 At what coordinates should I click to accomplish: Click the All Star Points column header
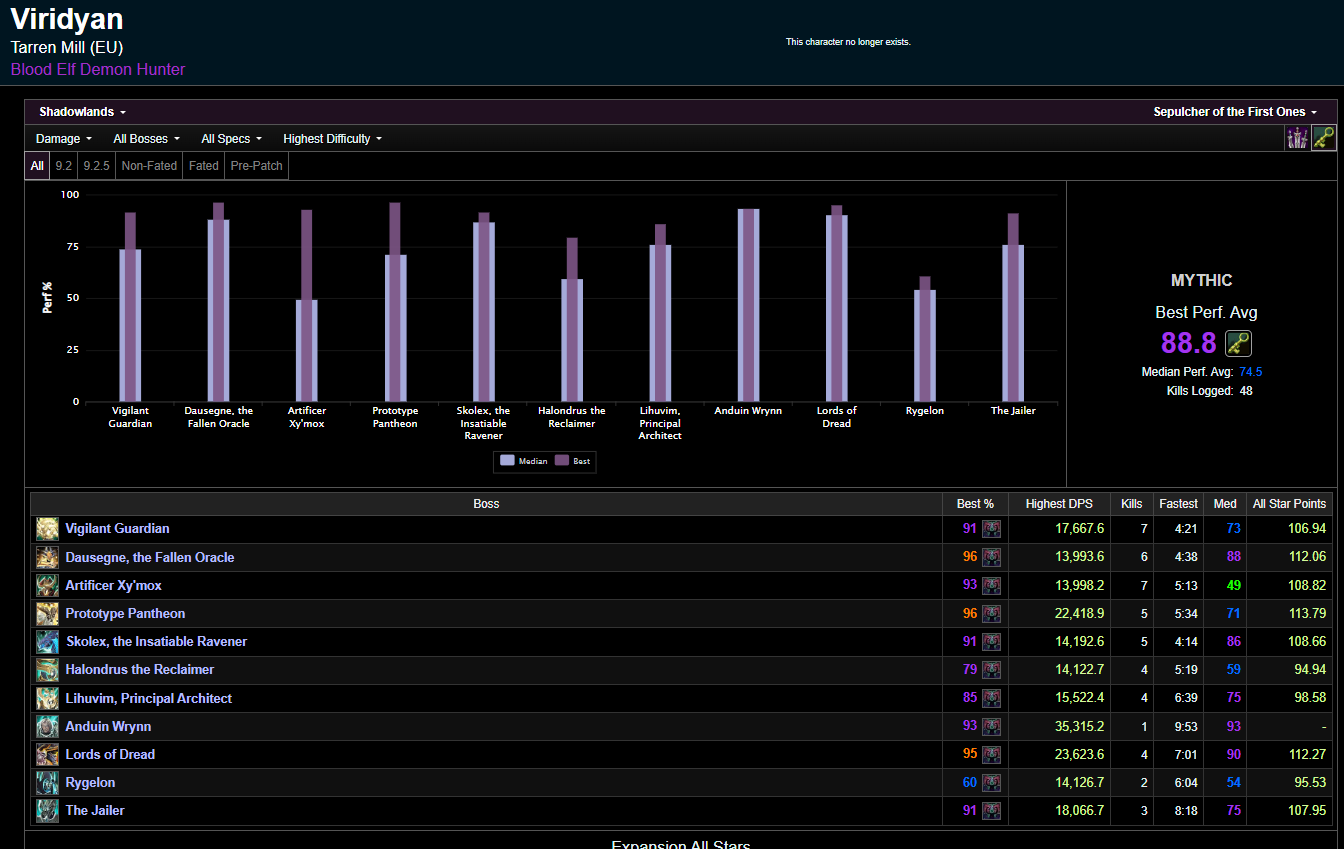coord(1290,504)
